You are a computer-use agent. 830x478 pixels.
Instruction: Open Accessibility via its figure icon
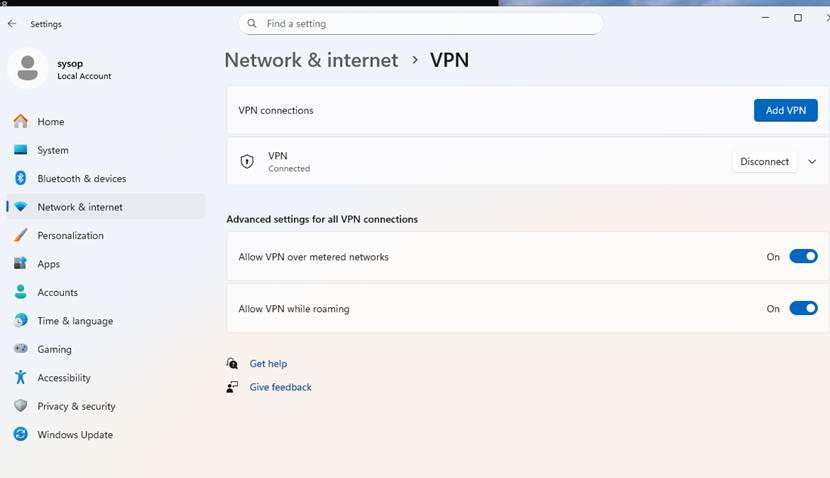[21, 377]
